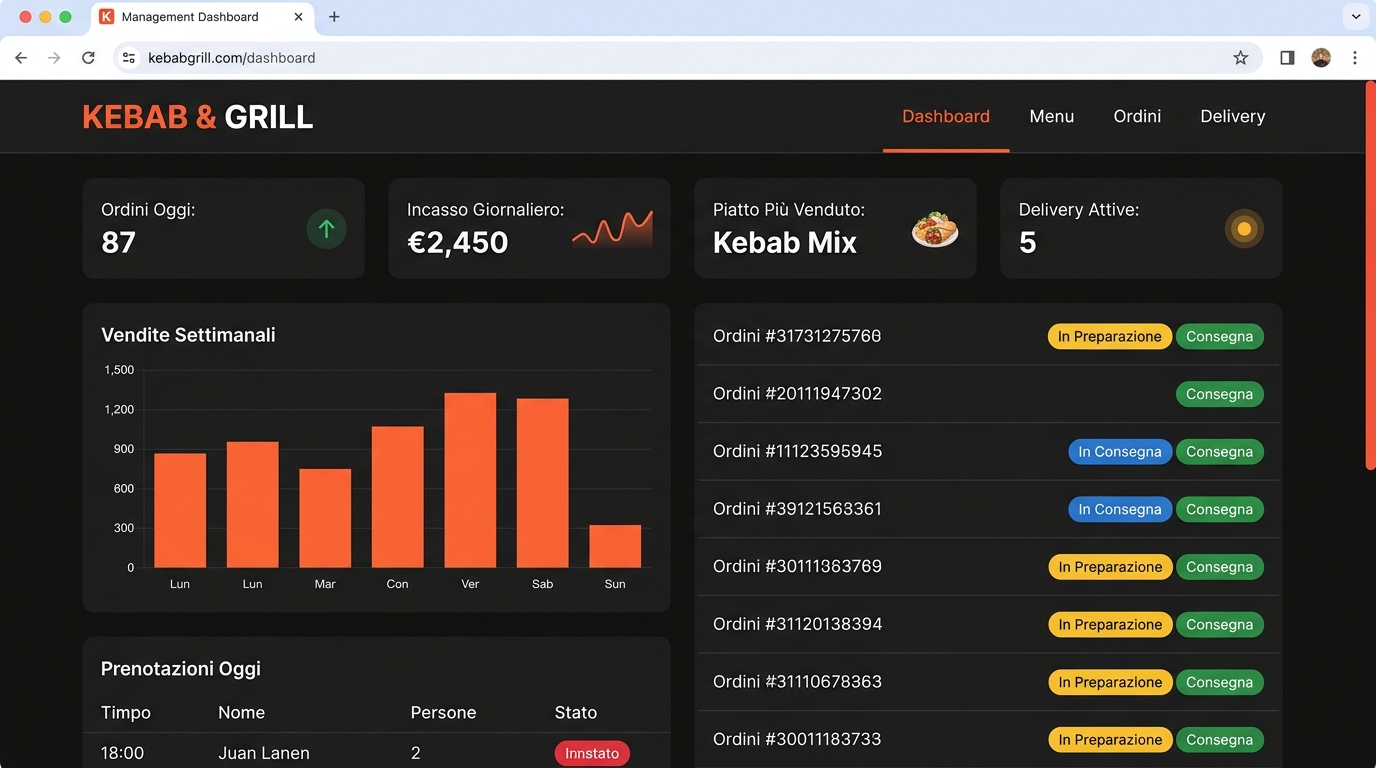The width and height of the screenshot is (1376, 768).
Task: Click the bookmark star in the address bar
Action: point(1240,57)
